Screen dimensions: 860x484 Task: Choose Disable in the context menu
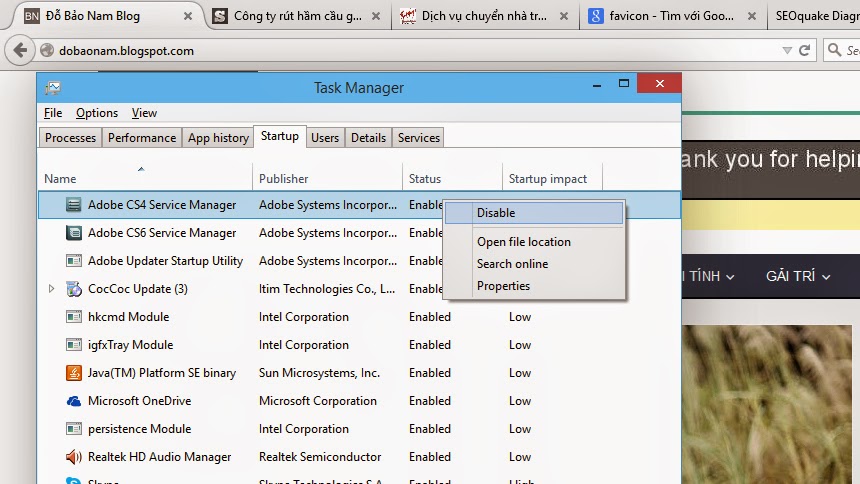coord(534,213)
